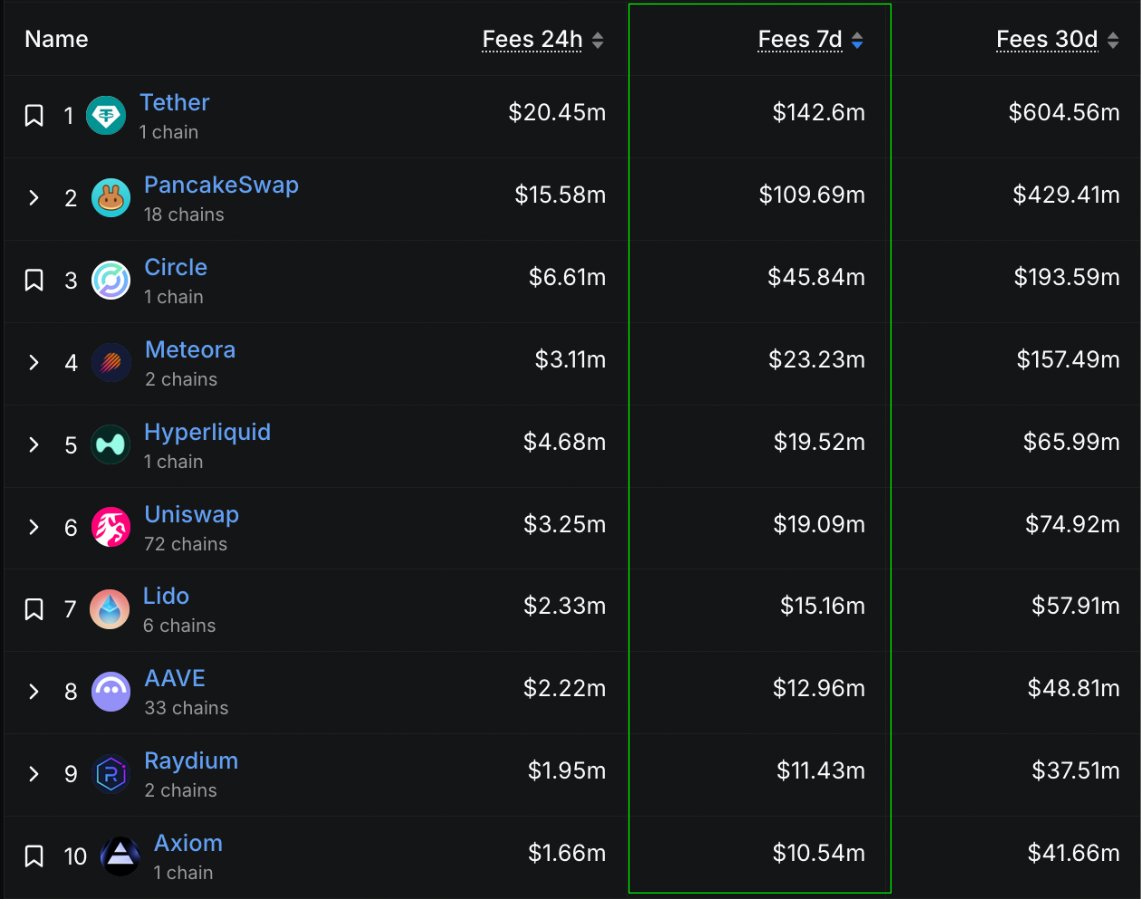
Task: Open the Hyperliquid protocol link
Action: tap(207, 432)
